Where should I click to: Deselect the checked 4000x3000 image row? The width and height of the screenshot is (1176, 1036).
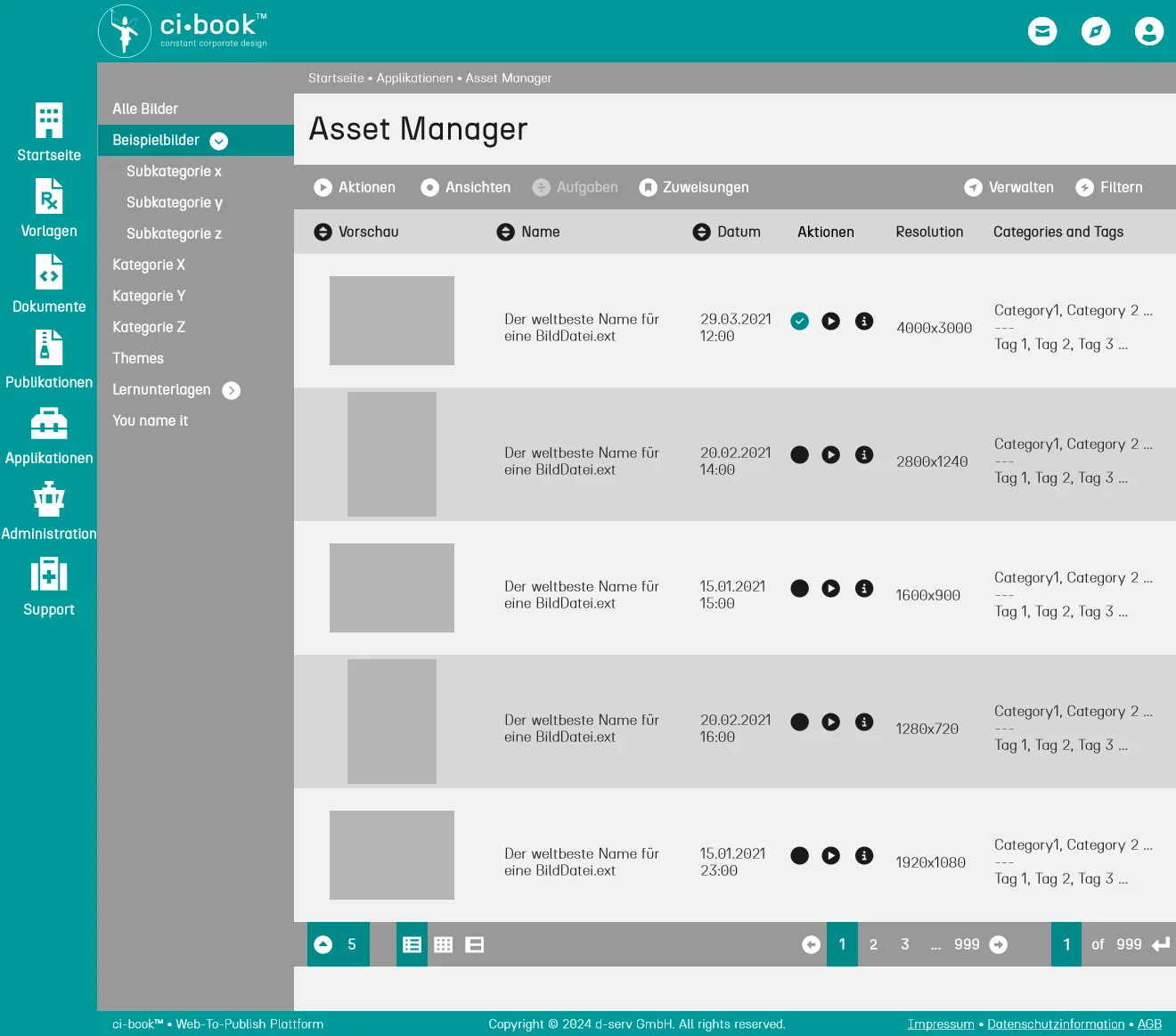[x=800, y=321]
